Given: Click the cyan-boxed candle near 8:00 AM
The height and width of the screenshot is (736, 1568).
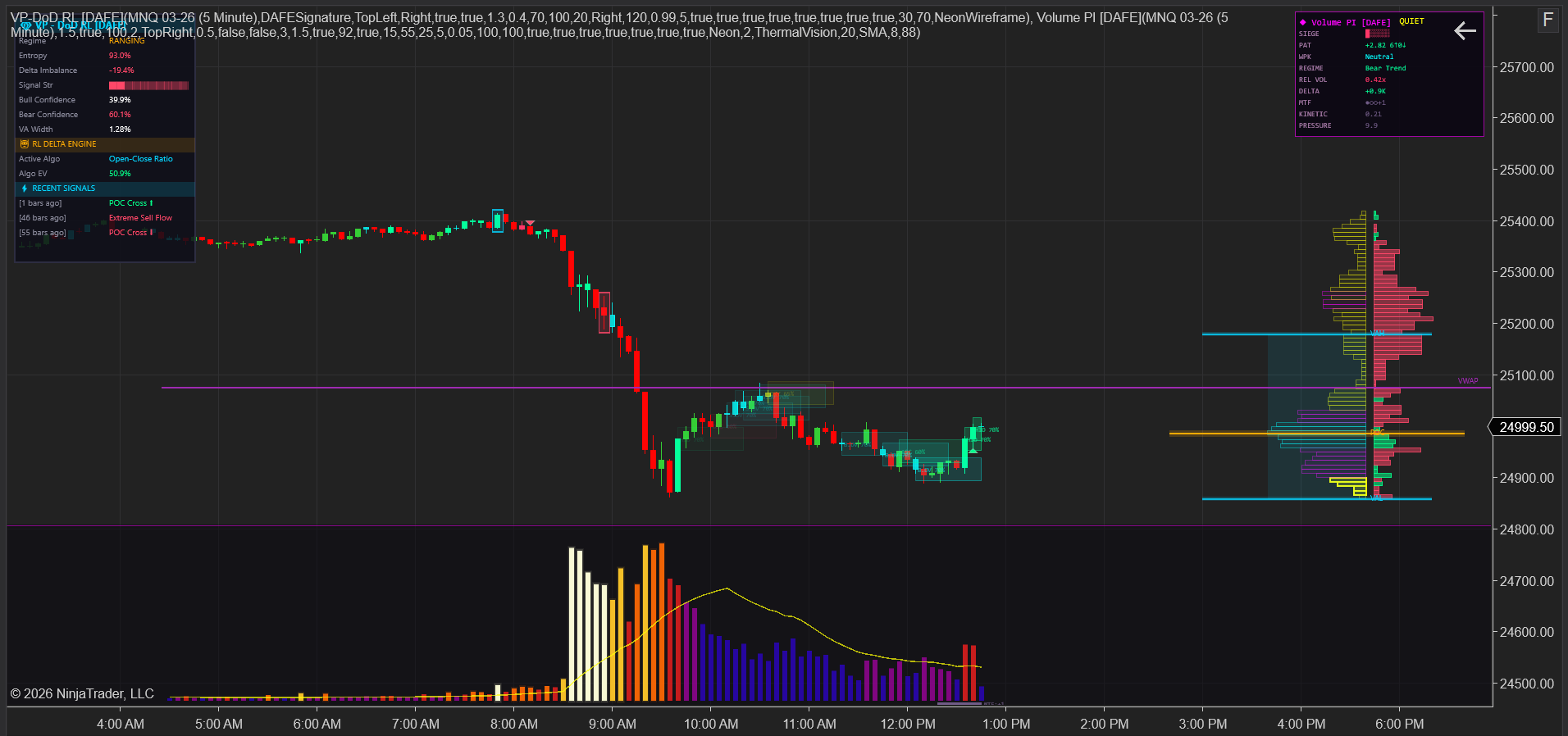Looking at the screenshot, I should pyautogui.click(x=498, y=221).
